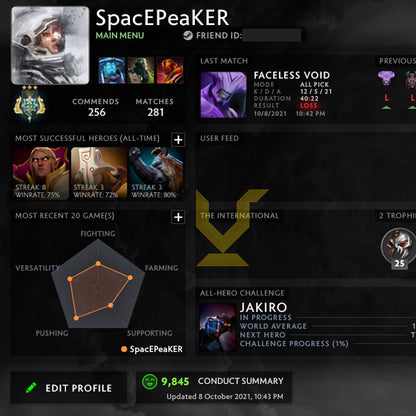Select the green featured hero icon

click(x=141, y=70)
